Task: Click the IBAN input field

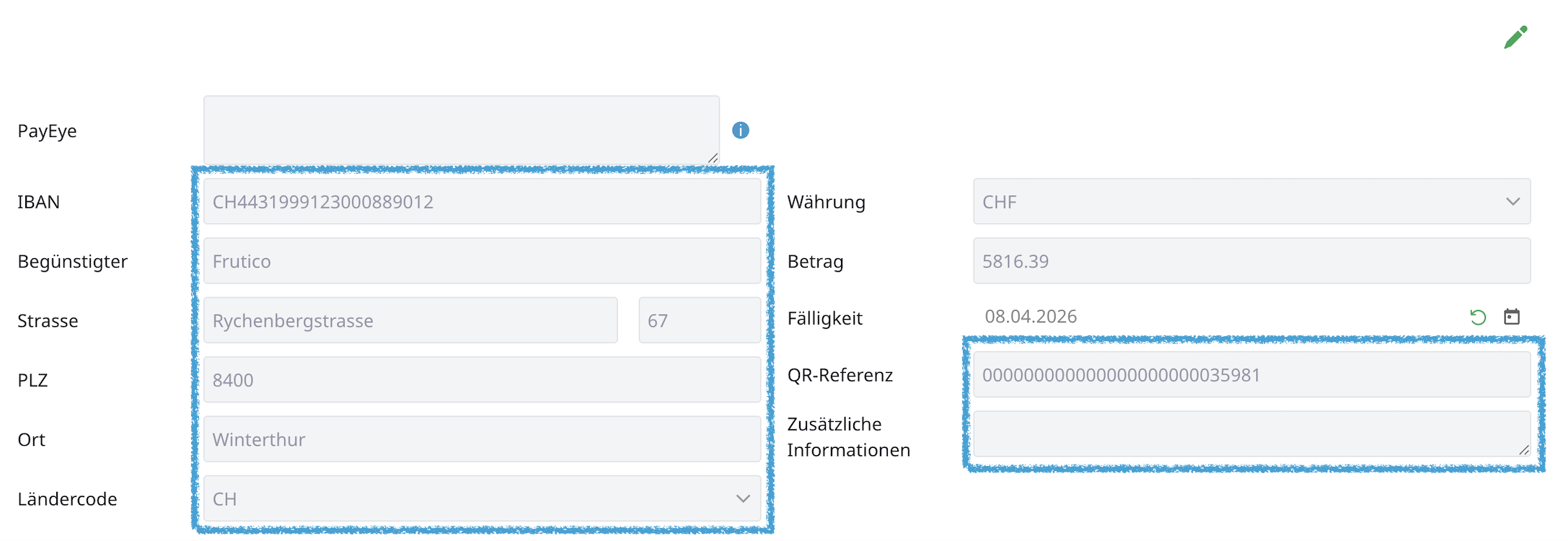Action: pyautogui.click(x=482, y=202)
